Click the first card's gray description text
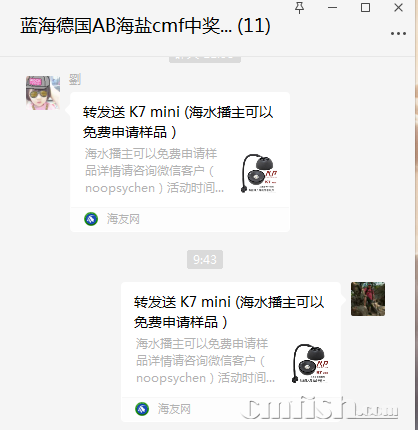Viewport: 418px width, 430px height. (154, 171)
